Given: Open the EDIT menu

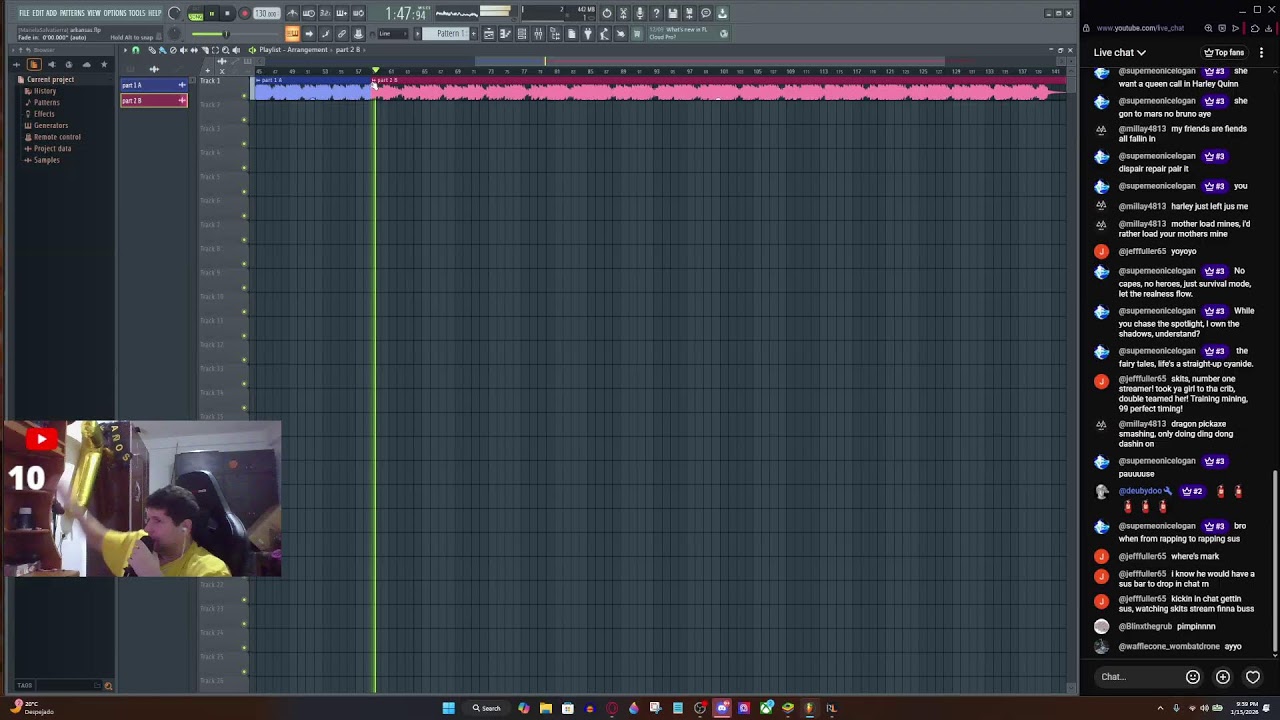Looking at the screenshot, I should coord(38,13).
